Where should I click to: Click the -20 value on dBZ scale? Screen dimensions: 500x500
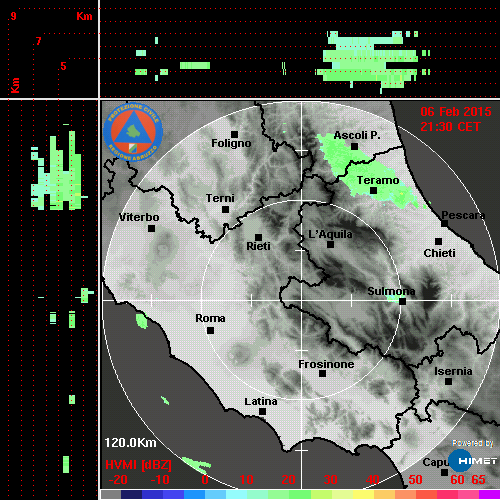[118, 480]
